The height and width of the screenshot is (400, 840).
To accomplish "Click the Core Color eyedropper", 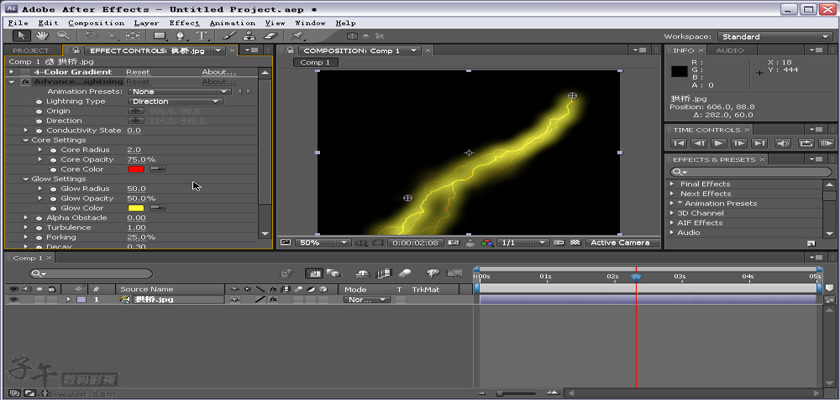I will tap(158, 169).
